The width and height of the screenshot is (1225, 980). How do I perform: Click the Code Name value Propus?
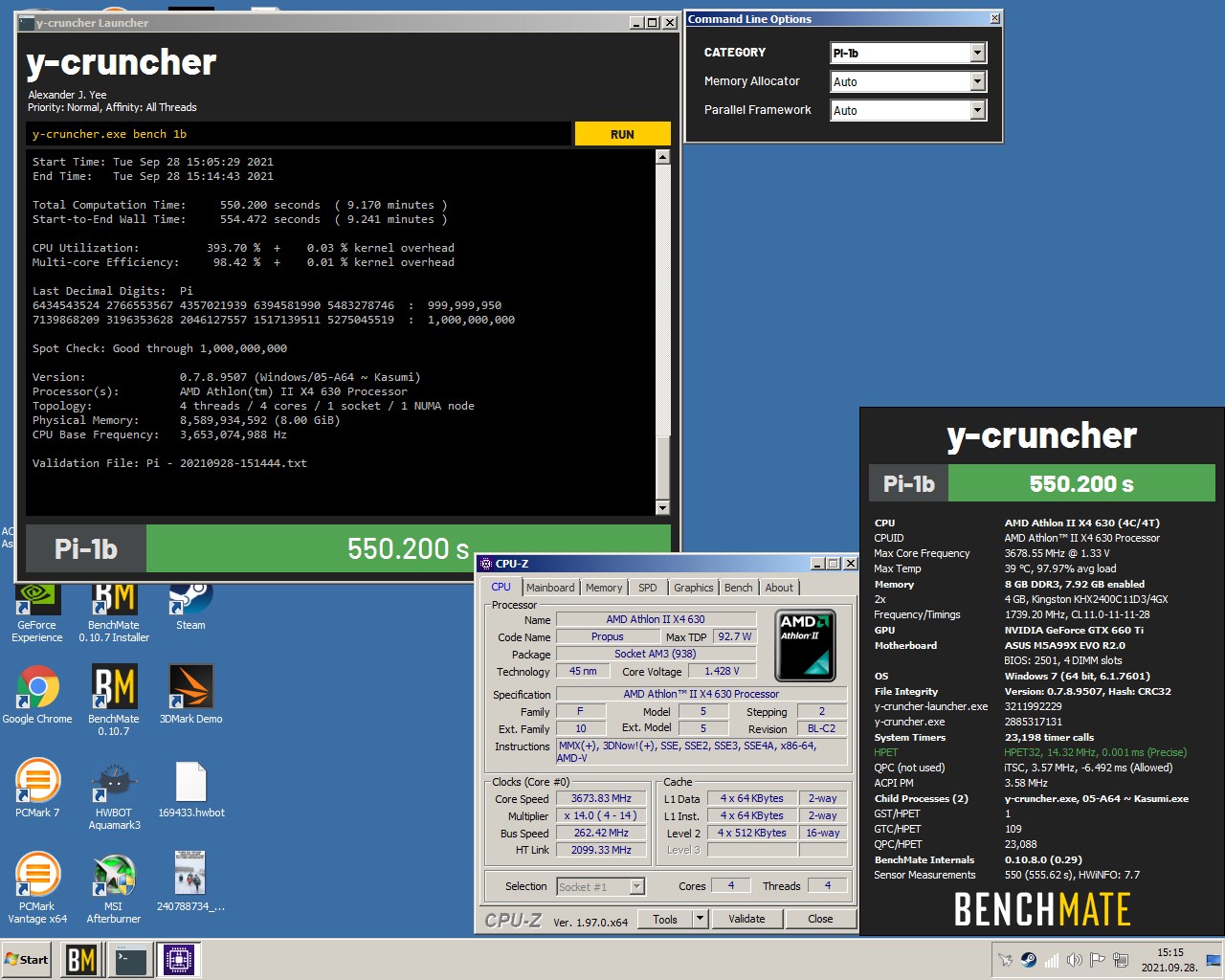(x=607, y=637)
